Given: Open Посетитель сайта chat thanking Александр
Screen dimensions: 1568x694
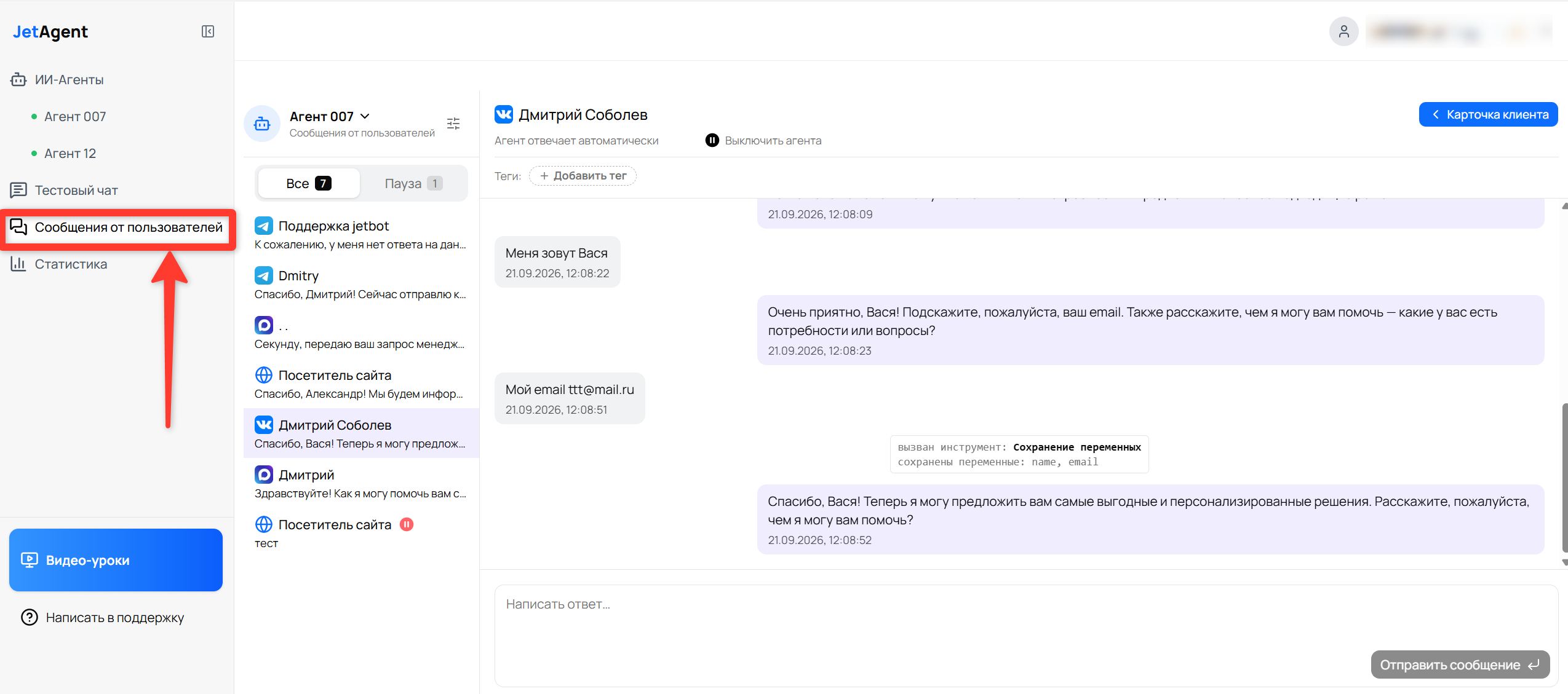Looking at the screenshot, I should [361, 384].
